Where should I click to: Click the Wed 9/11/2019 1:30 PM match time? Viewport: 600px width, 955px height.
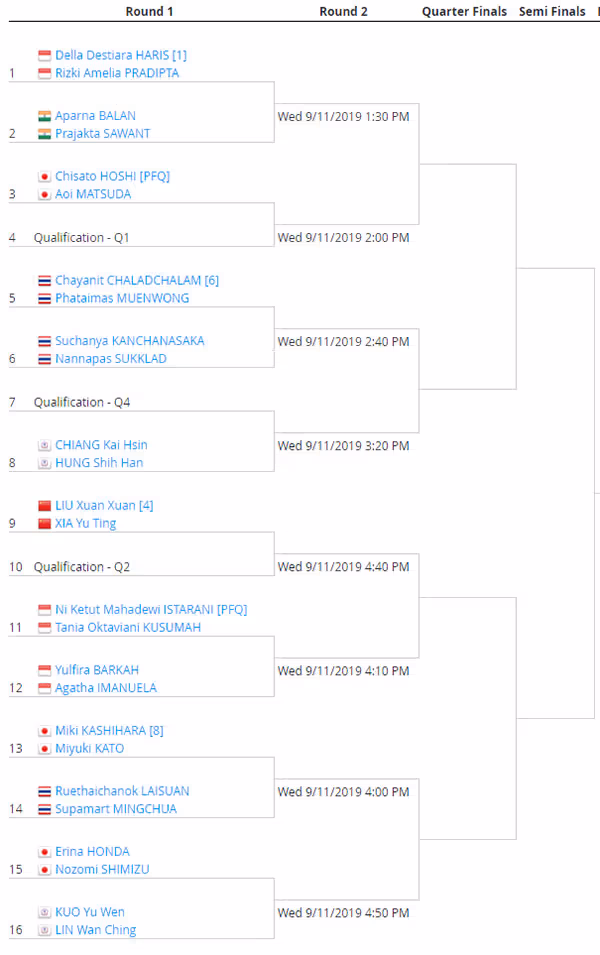click(344, 117)
